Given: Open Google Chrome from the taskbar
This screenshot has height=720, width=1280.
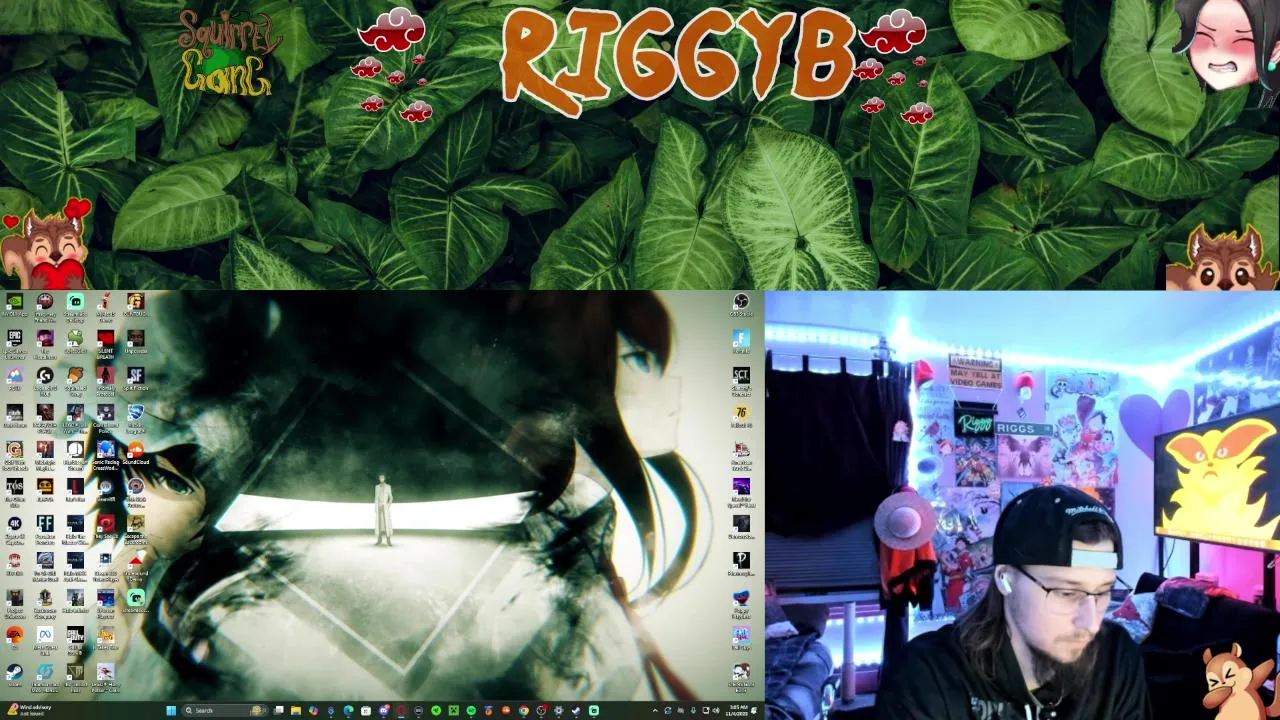Looking at the screenshot, I should click(523, 711).
